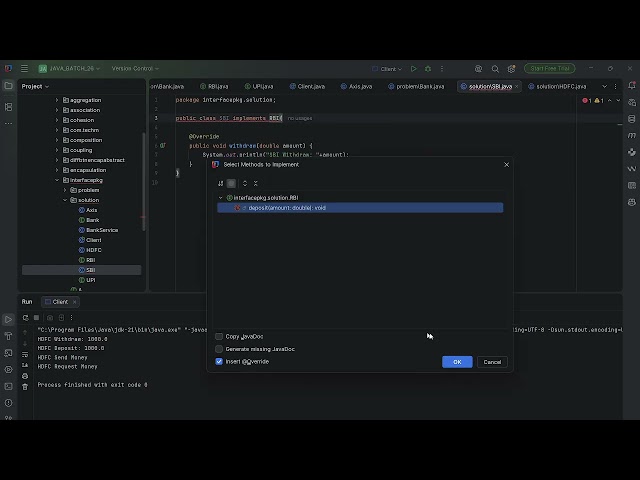The image size is (640, 480).
Task: Switch to the UPI.java tab
Action: tap(259, 87)
